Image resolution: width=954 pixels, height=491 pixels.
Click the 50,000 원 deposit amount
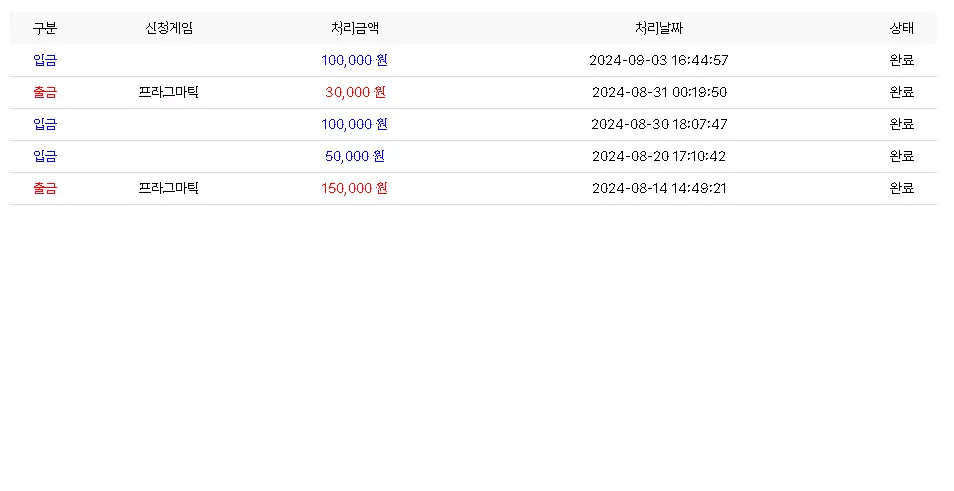(355, 156)
